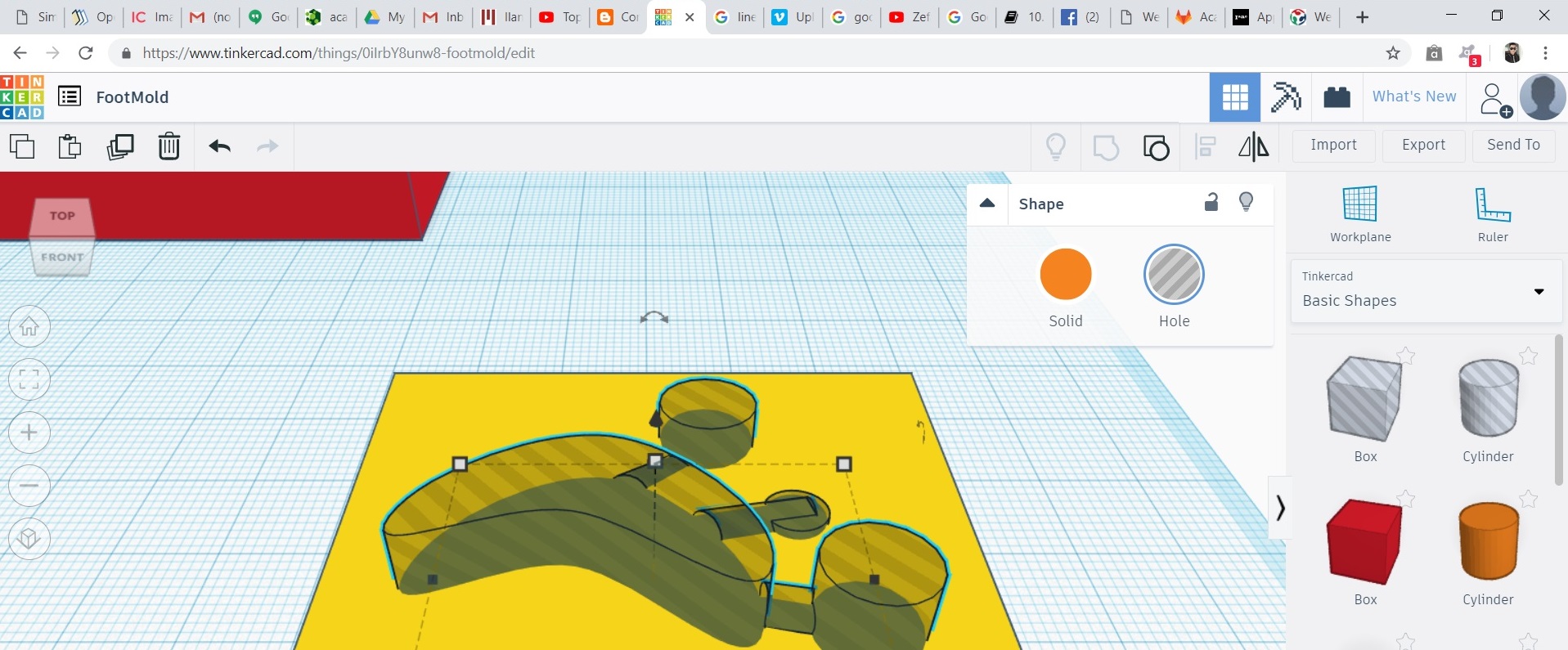Favorite the hole Cylinder shape star

[1528, 356]
